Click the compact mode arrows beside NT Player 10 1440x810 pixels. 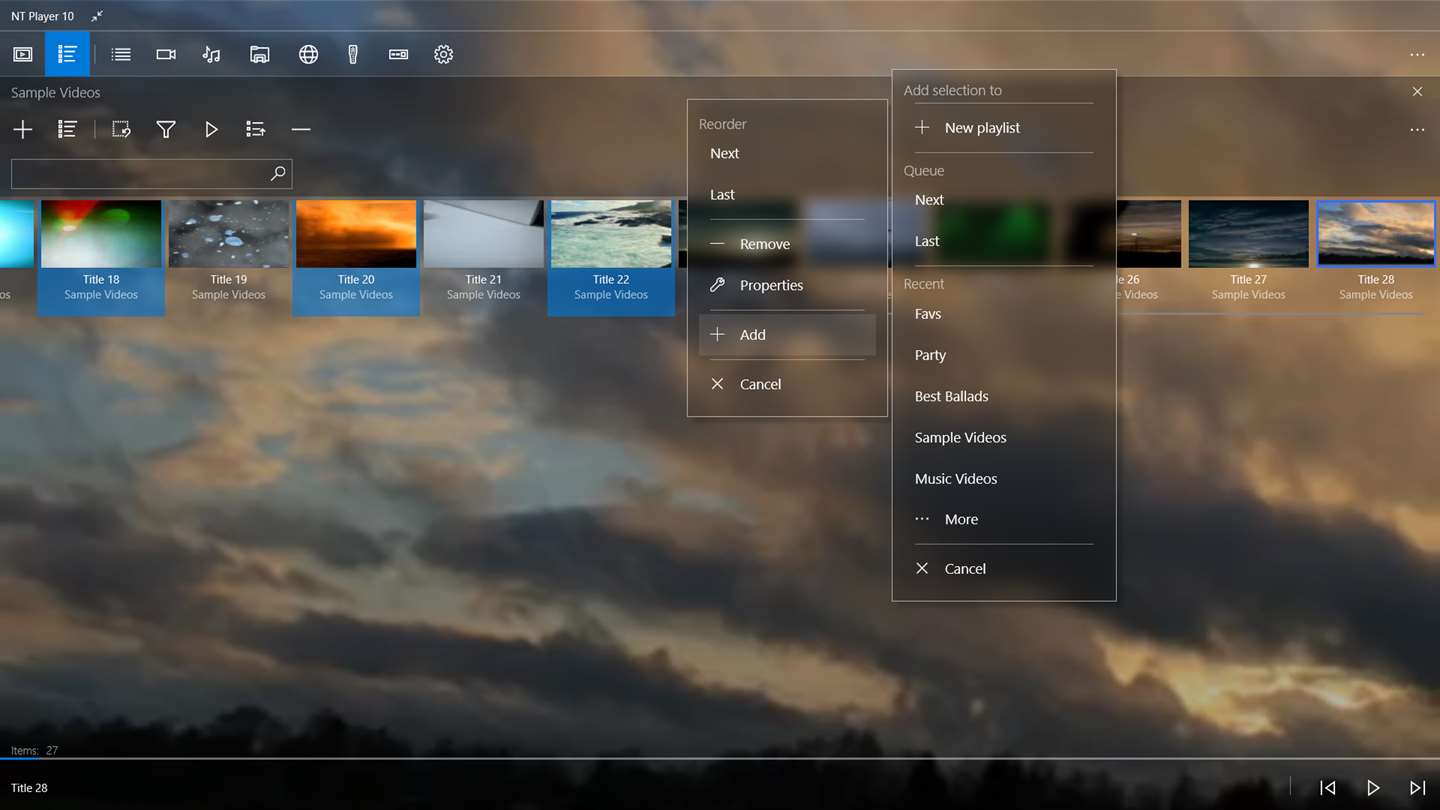(x=97, y=16)
